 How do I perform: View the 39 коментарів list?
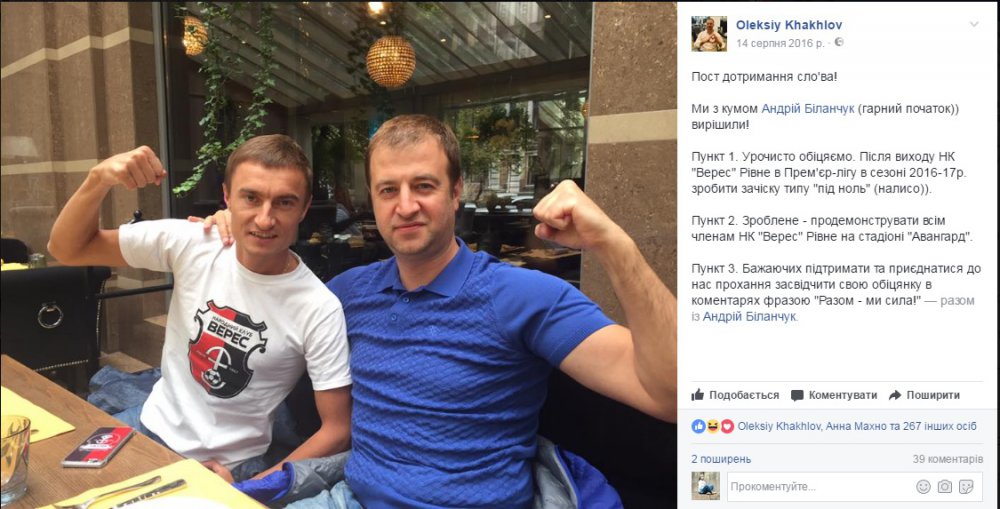[x=948, y=459]
